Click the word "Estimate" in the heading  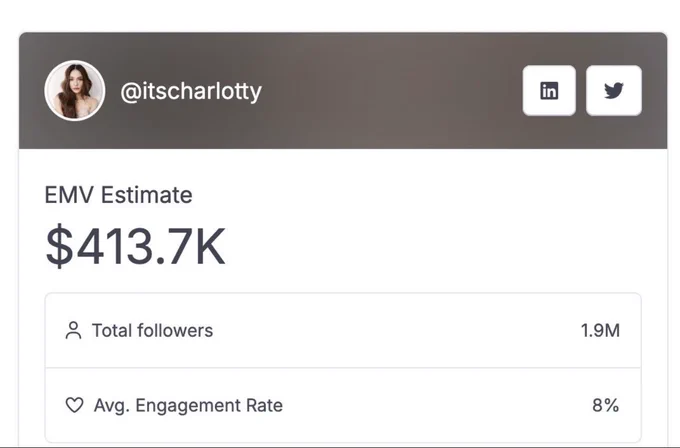[x=147, y=195]
